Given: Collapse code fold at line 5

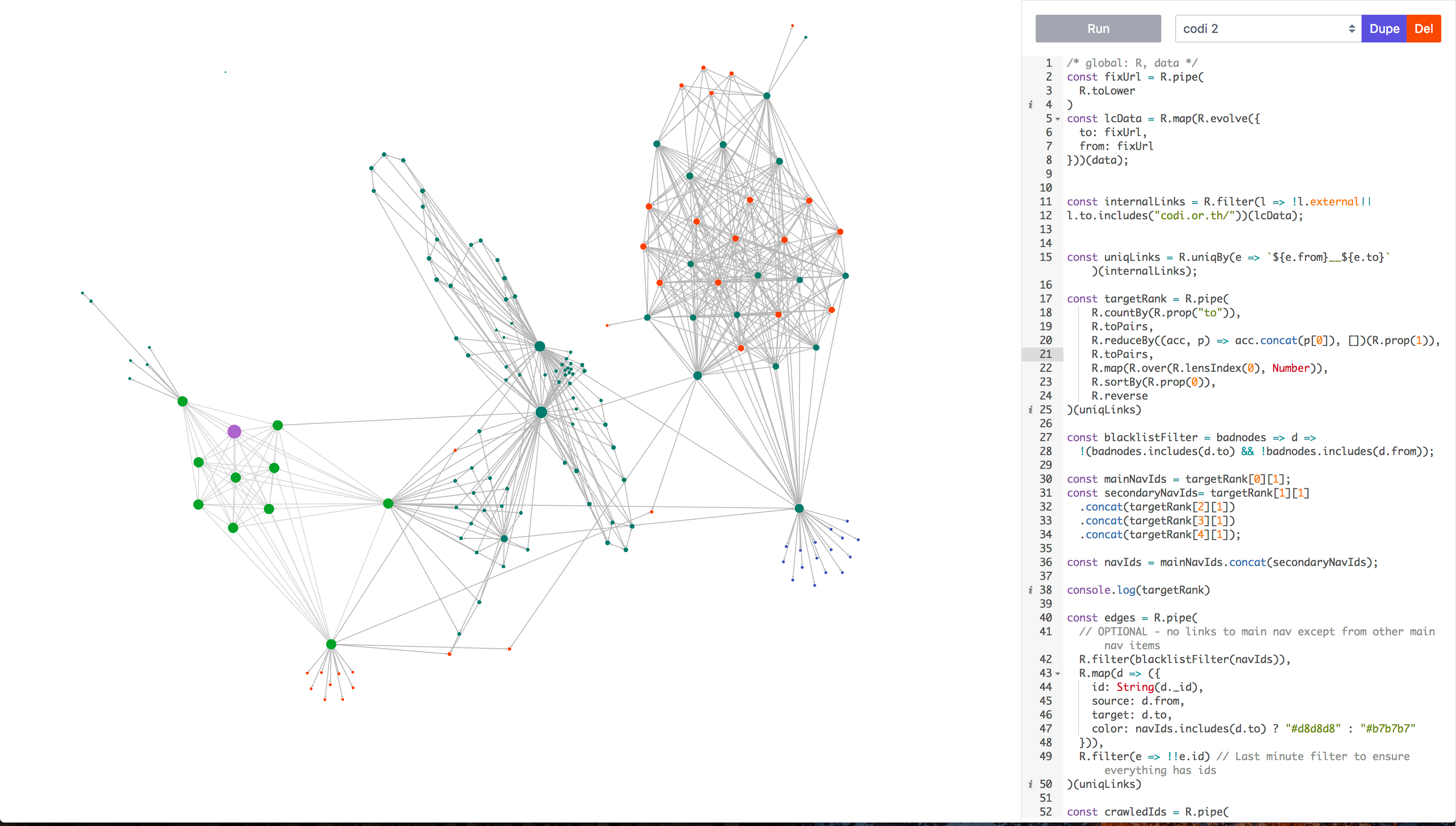Looking at the screenshot, I should [x=1058, y=119].
